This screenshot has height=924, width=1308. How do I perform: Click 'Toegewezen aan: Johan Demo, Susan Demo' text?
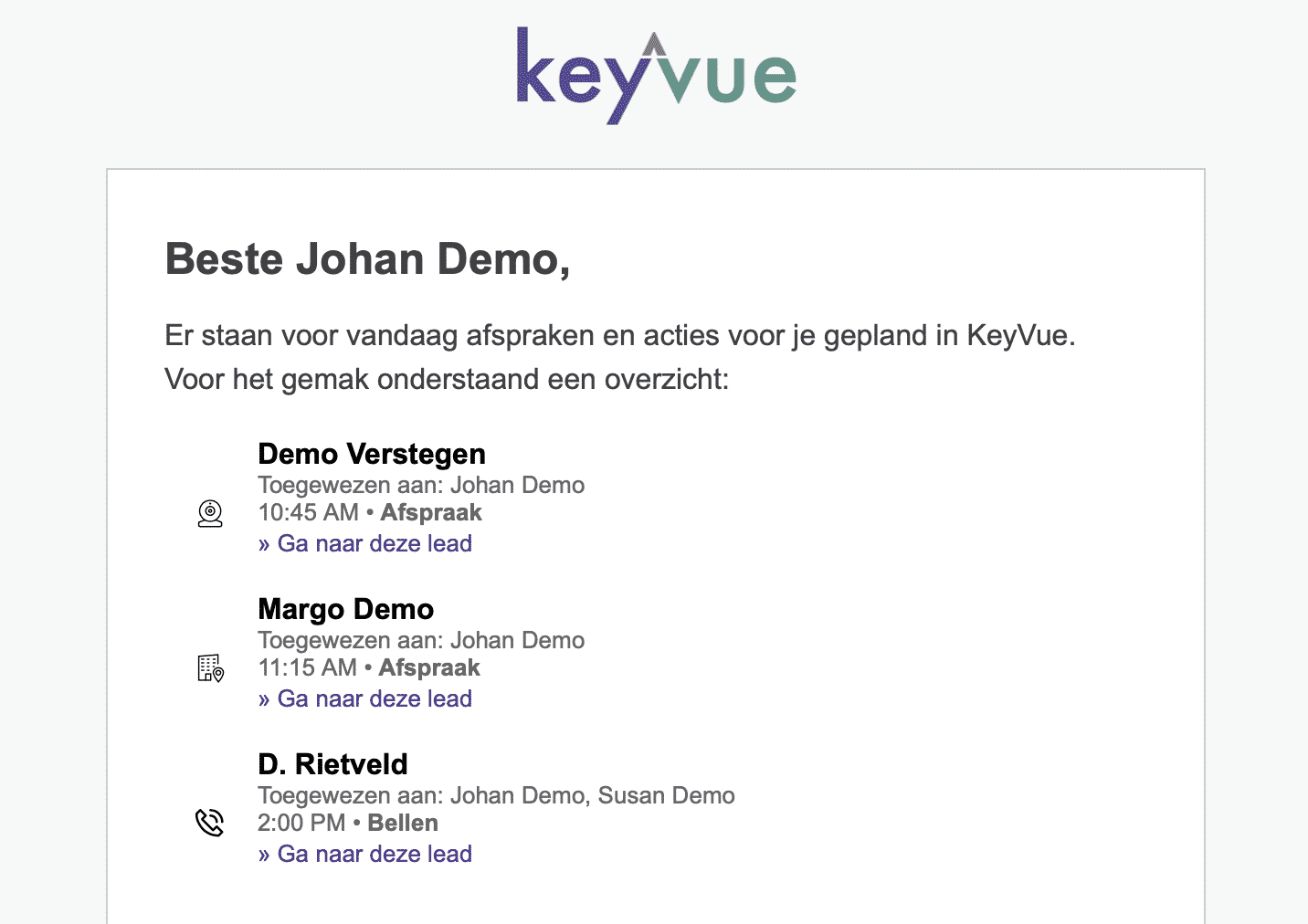(496, 795)
